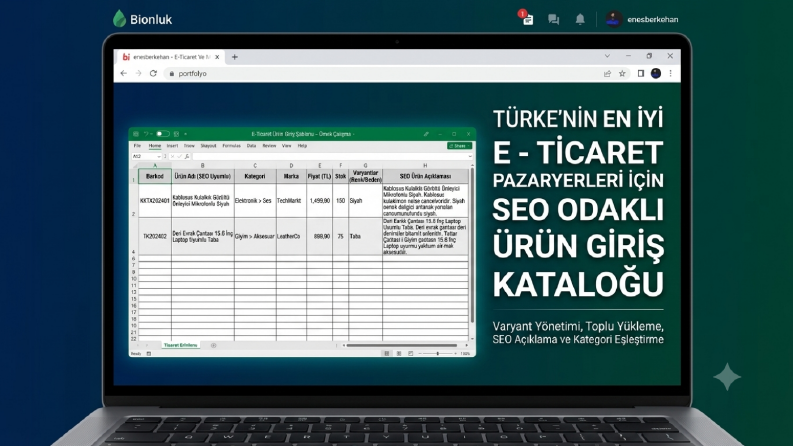Open the browser tab search chevron
This screenshot has height=446, width=793.
point(607,56)
